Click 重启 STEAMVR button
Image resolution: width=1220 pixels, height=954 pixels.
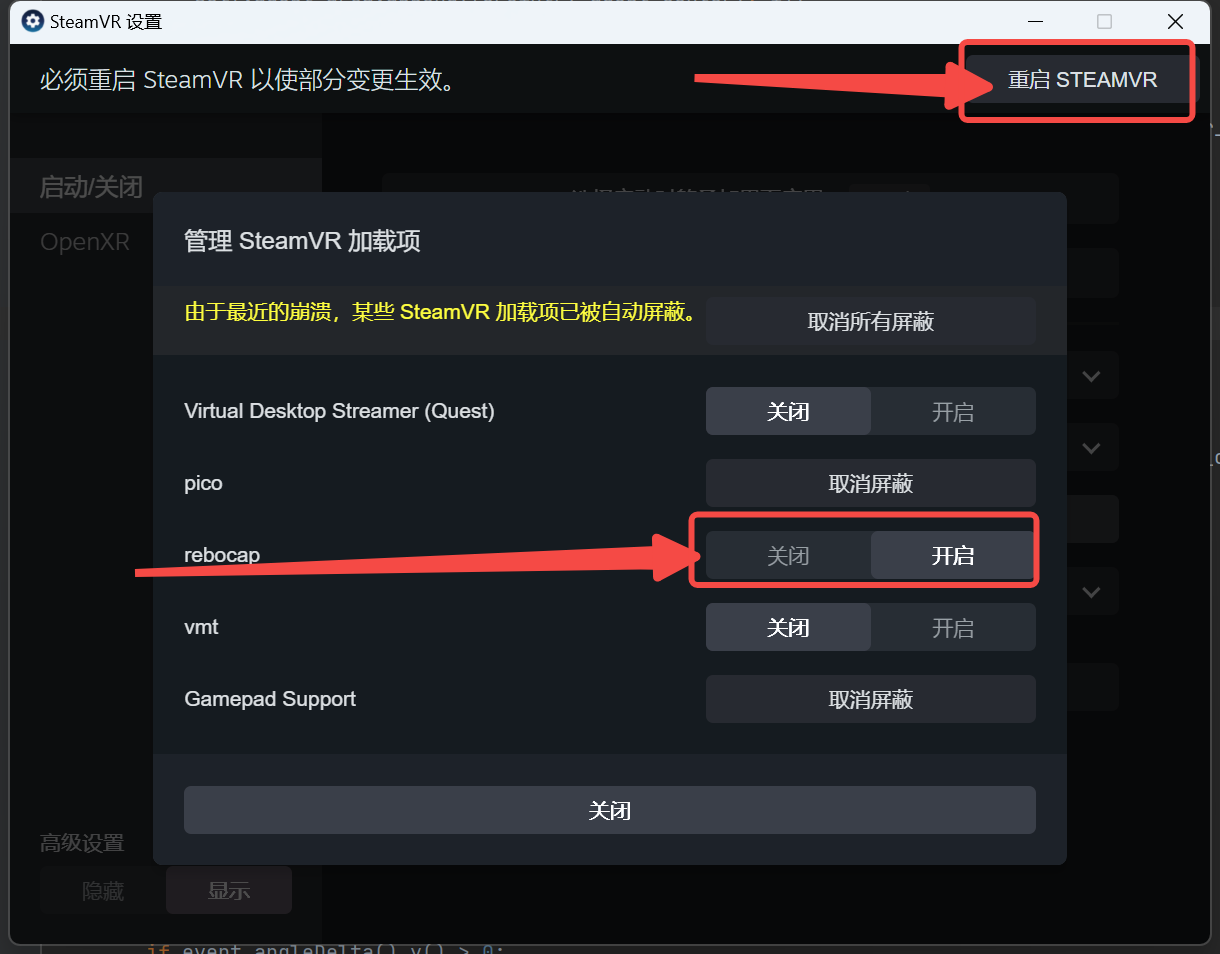tap(1082, 80)
